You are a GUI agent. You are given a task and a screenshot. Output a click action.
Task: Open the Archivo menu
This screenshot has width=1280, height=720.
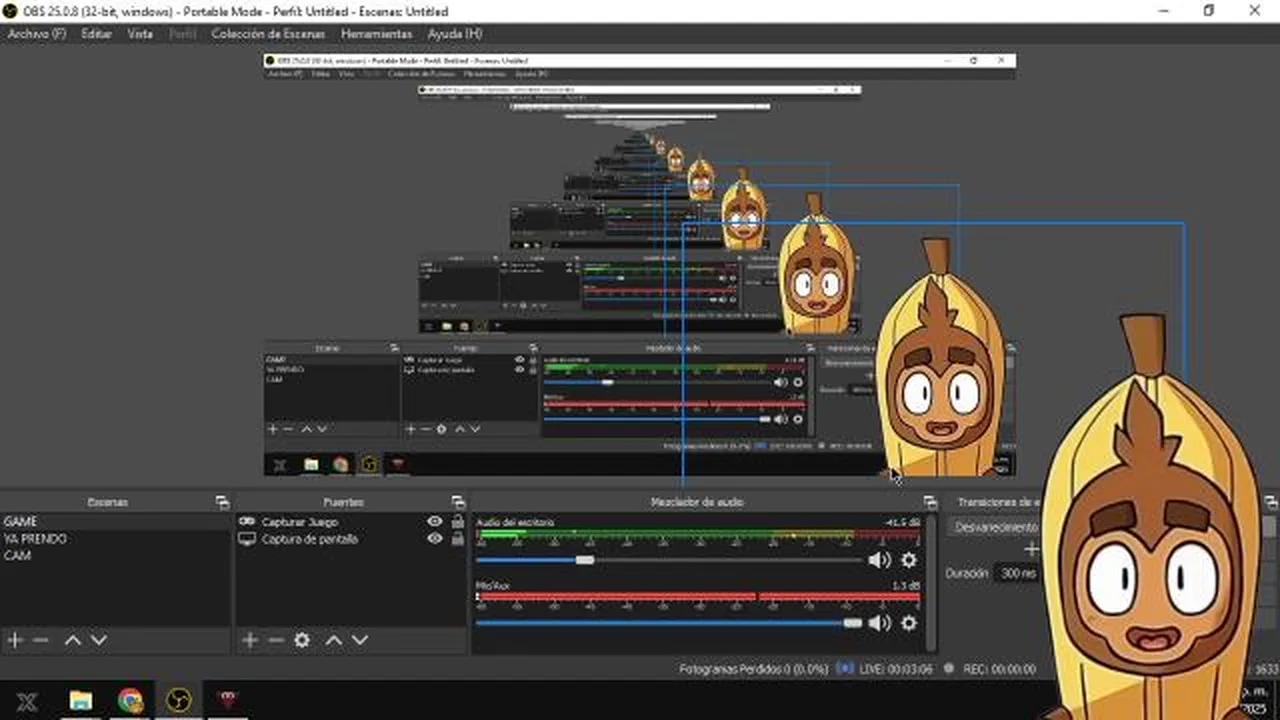(x=37, y=33)
